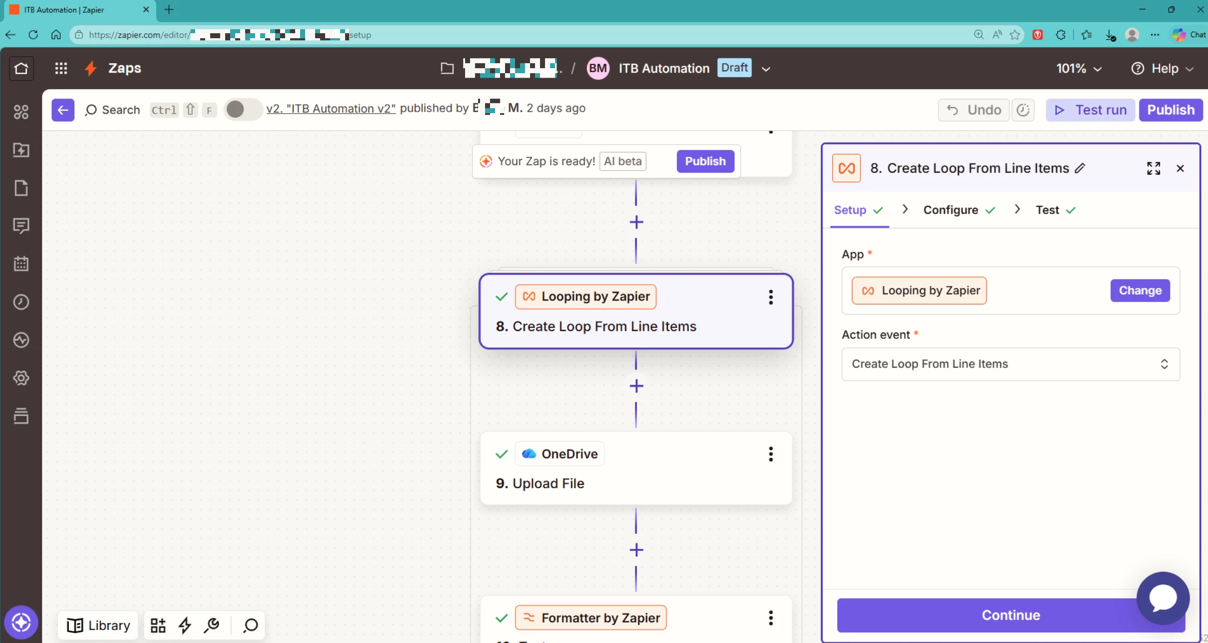Switch to the Test tab

1048,210
